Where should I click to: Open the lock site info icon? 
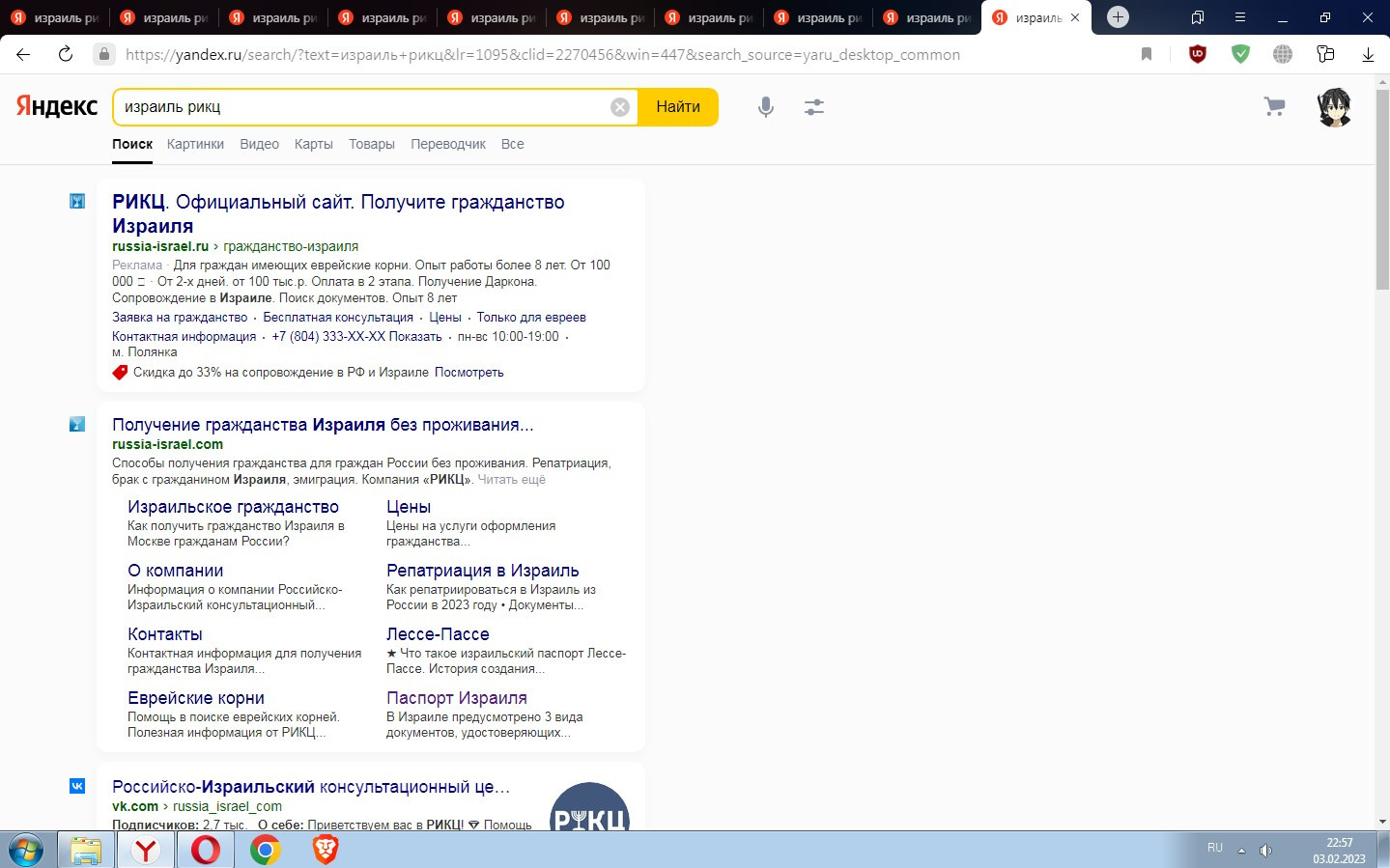[x=104, y=54]
